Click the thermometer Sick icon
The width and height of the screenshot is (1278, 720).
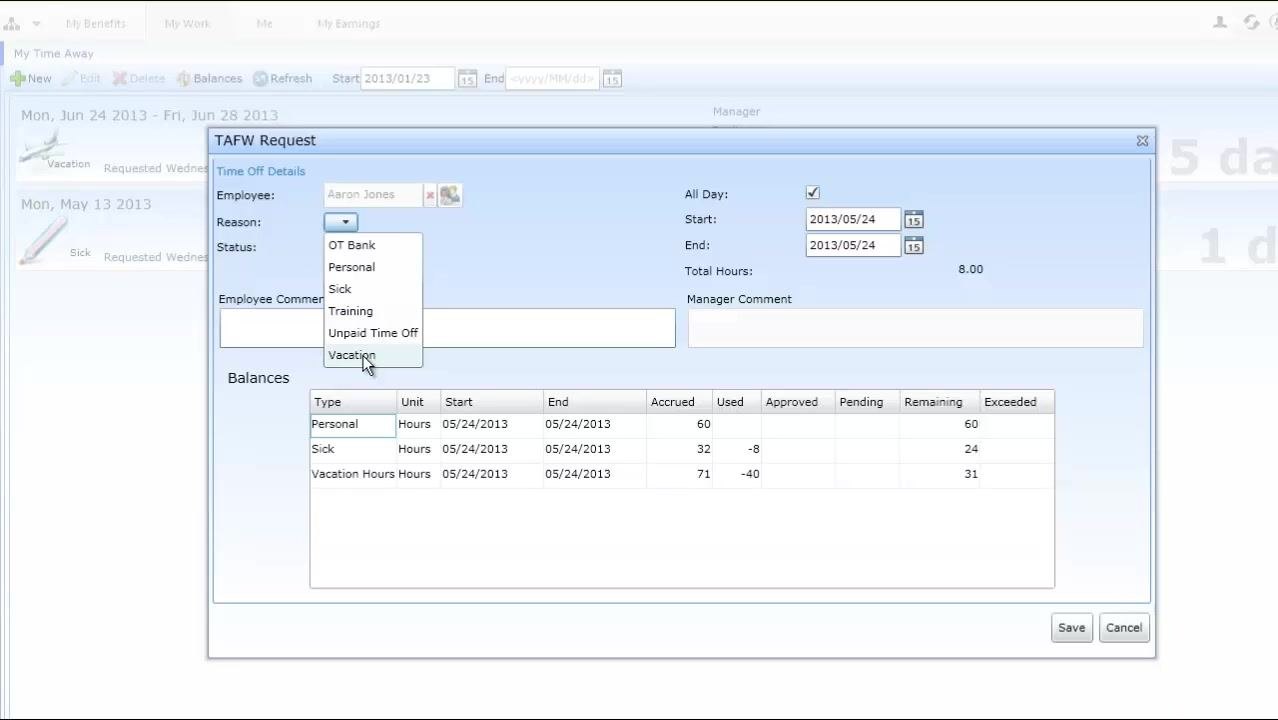pyautogui.click(x=43, y=241)
